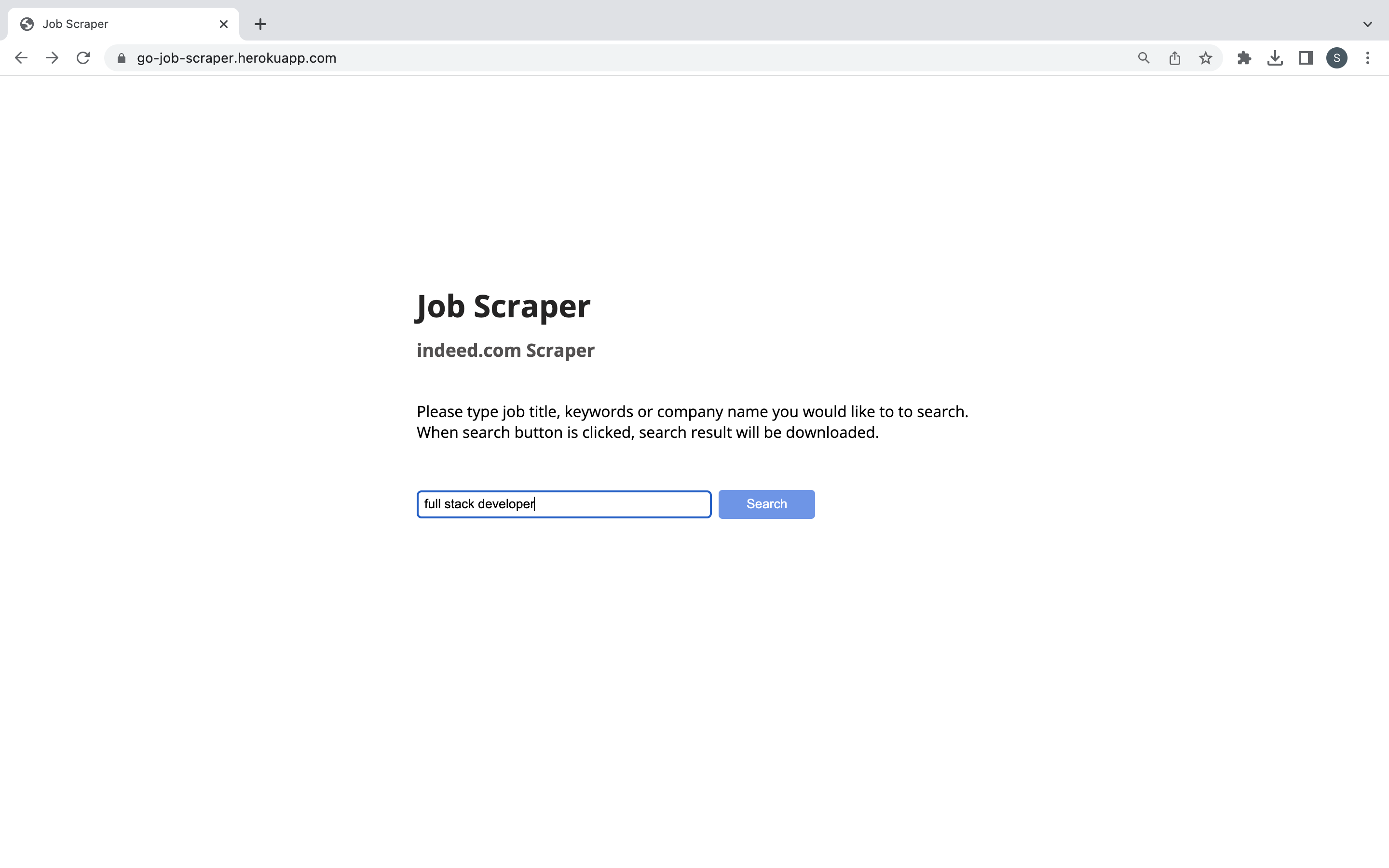The image size is (1389, 868).
Task: Click the Search button
Action: click(766, 504)
